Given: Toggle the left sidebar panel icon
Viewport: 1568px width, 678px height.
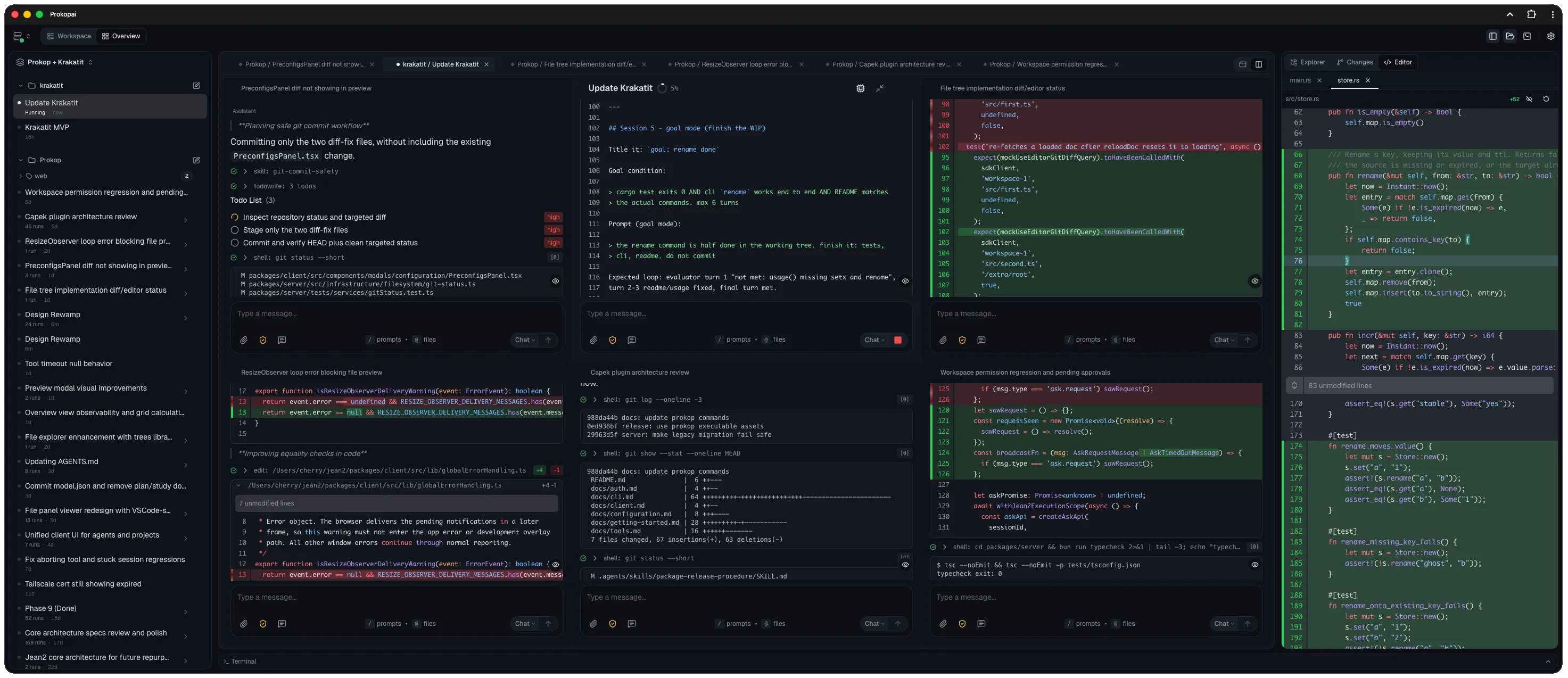Looking at the screenshot, I should click(1492, 37).
